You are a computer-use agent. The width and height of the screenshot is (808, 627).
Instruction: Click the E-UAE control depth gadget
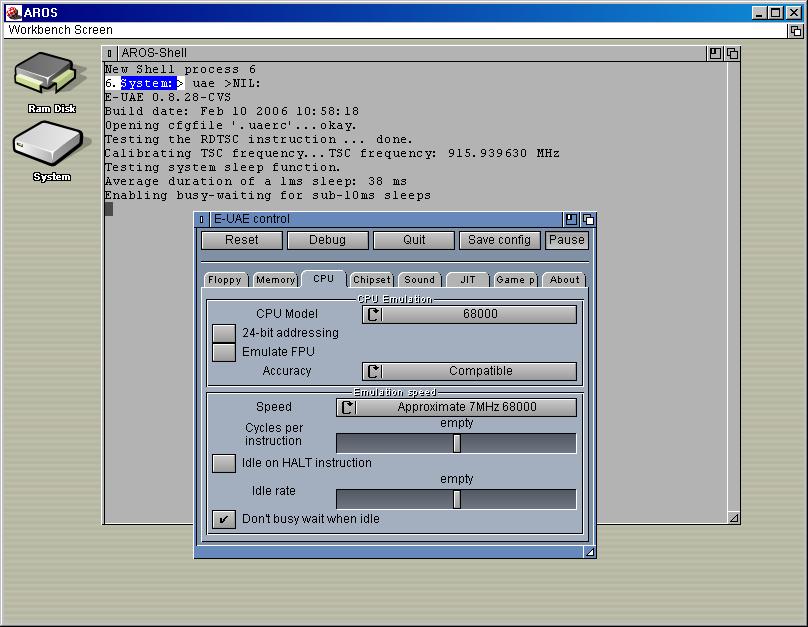(x=588, y=219)
